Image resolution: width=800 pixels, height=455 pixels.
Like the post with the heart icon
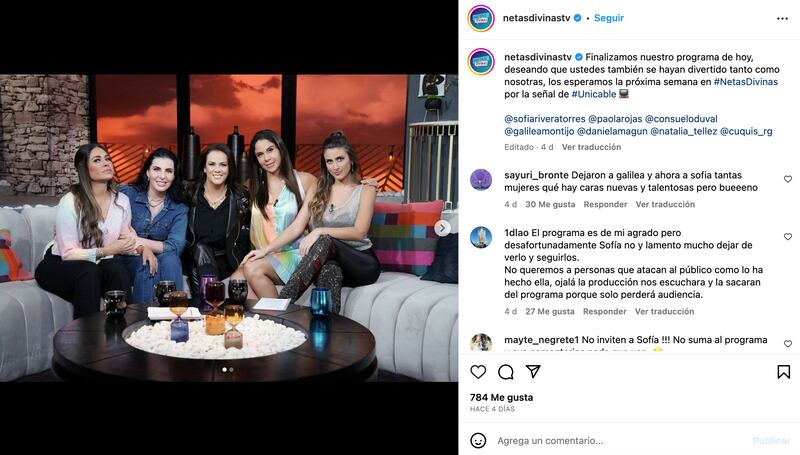pos(478,372)
